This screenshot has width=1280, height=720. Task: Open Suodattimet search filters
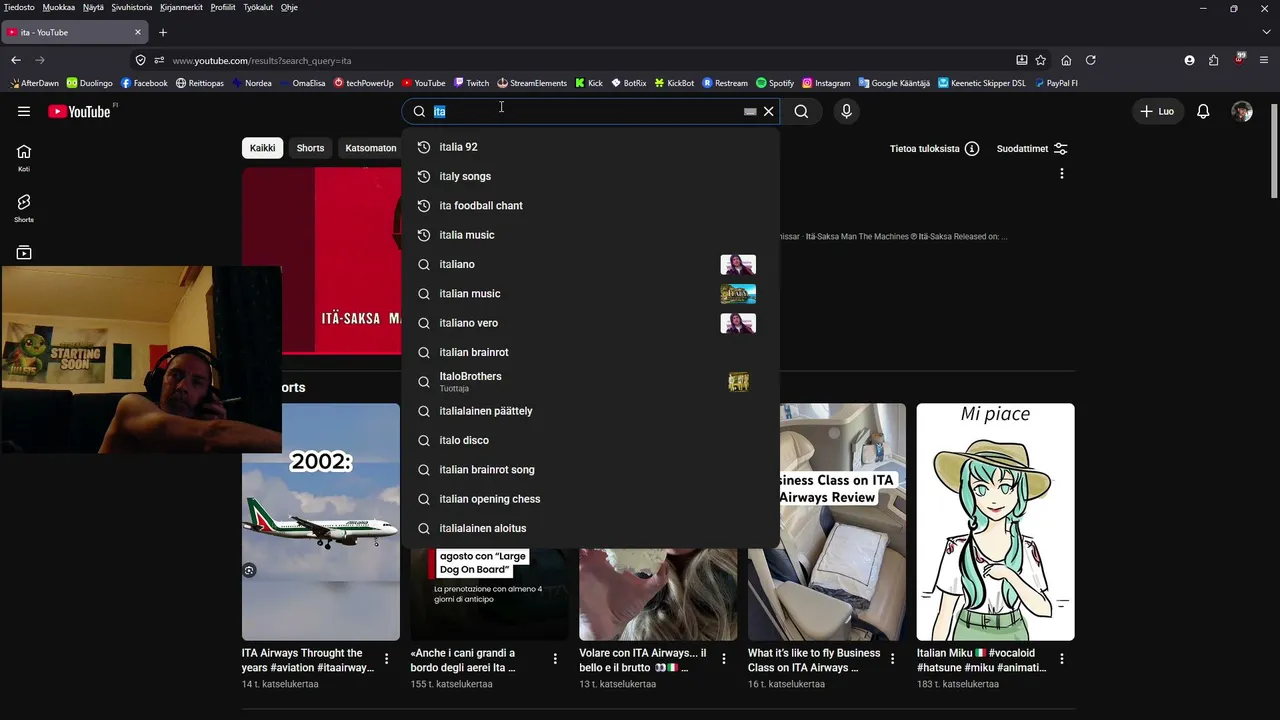pyautogui.click(x=1032, y=148)
